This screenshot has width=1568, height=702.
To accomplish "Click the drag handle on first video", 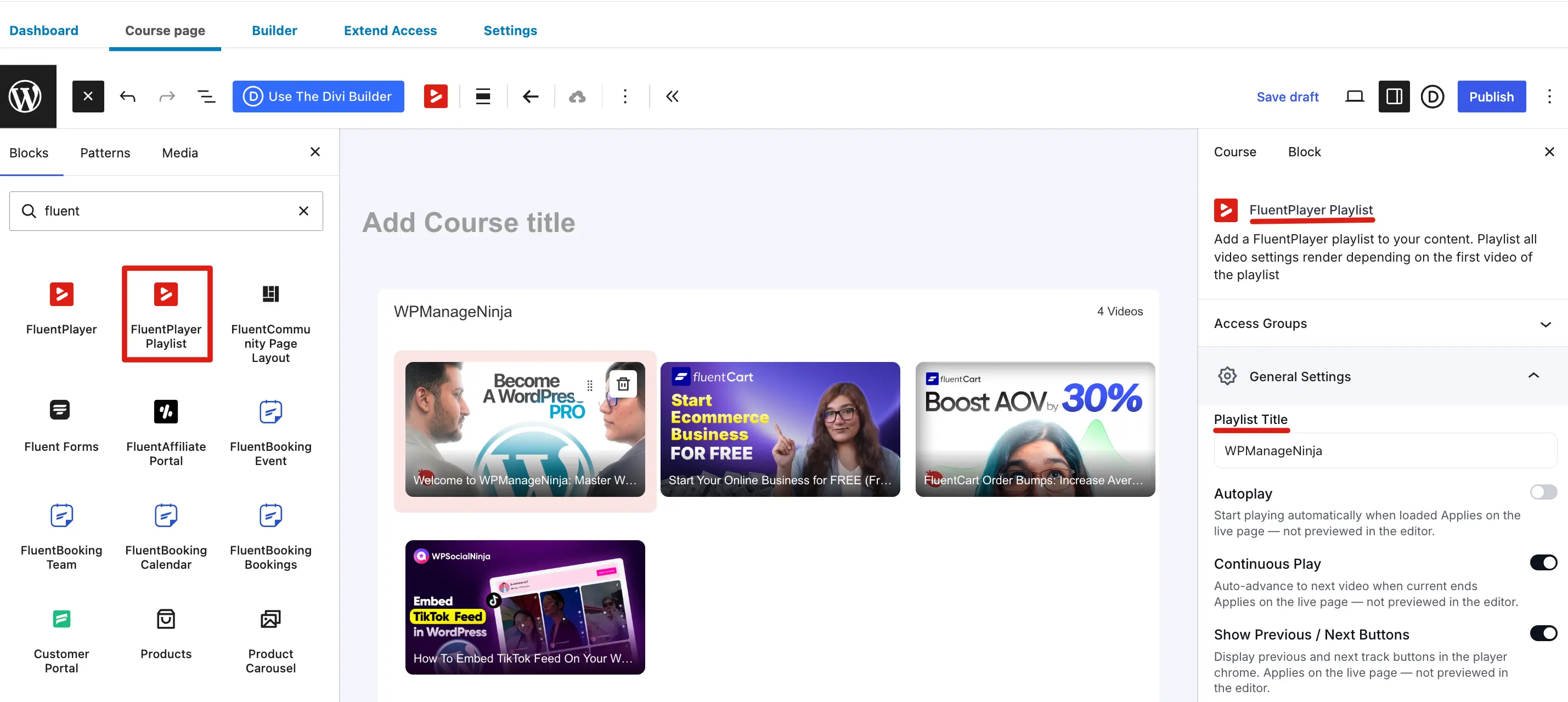I will tap(589, 386).
